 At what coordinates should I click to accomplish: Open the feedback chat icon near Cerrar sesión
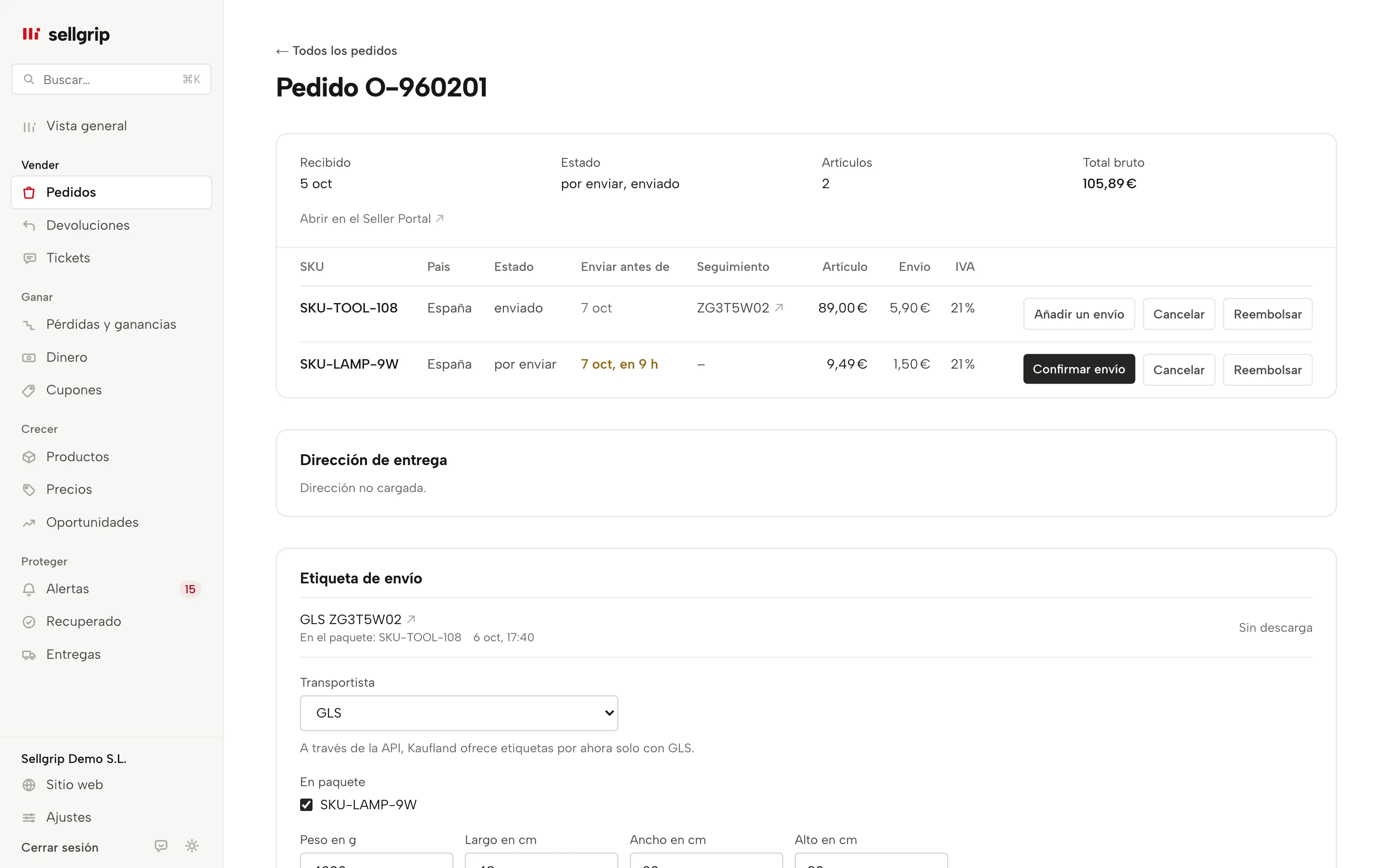(x=161, y=846)
